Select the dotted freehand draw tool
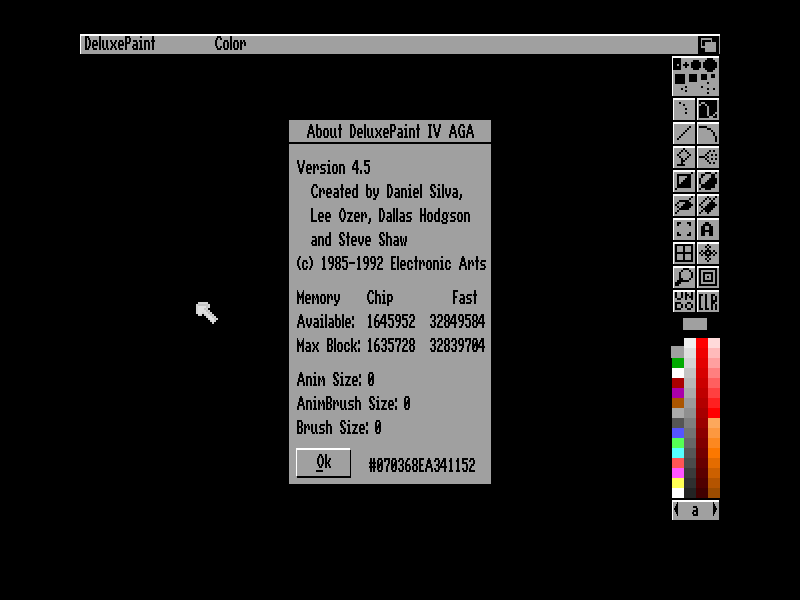The width and height of the screenshot is (800, 600). click(x=684, y=109)
